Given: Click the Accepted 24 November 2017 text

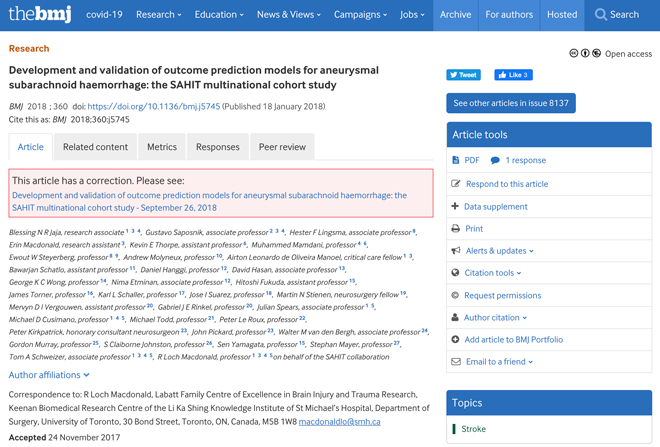Looking at the screenshot, I should tap(64, 437).
